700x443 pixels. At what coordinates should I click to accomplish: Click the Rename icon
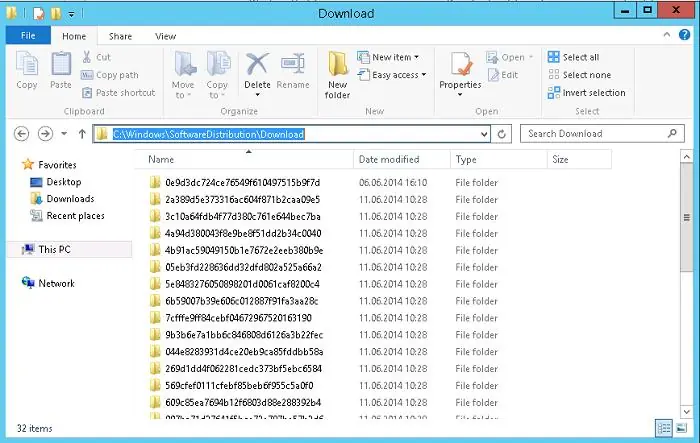coord(293,64)
